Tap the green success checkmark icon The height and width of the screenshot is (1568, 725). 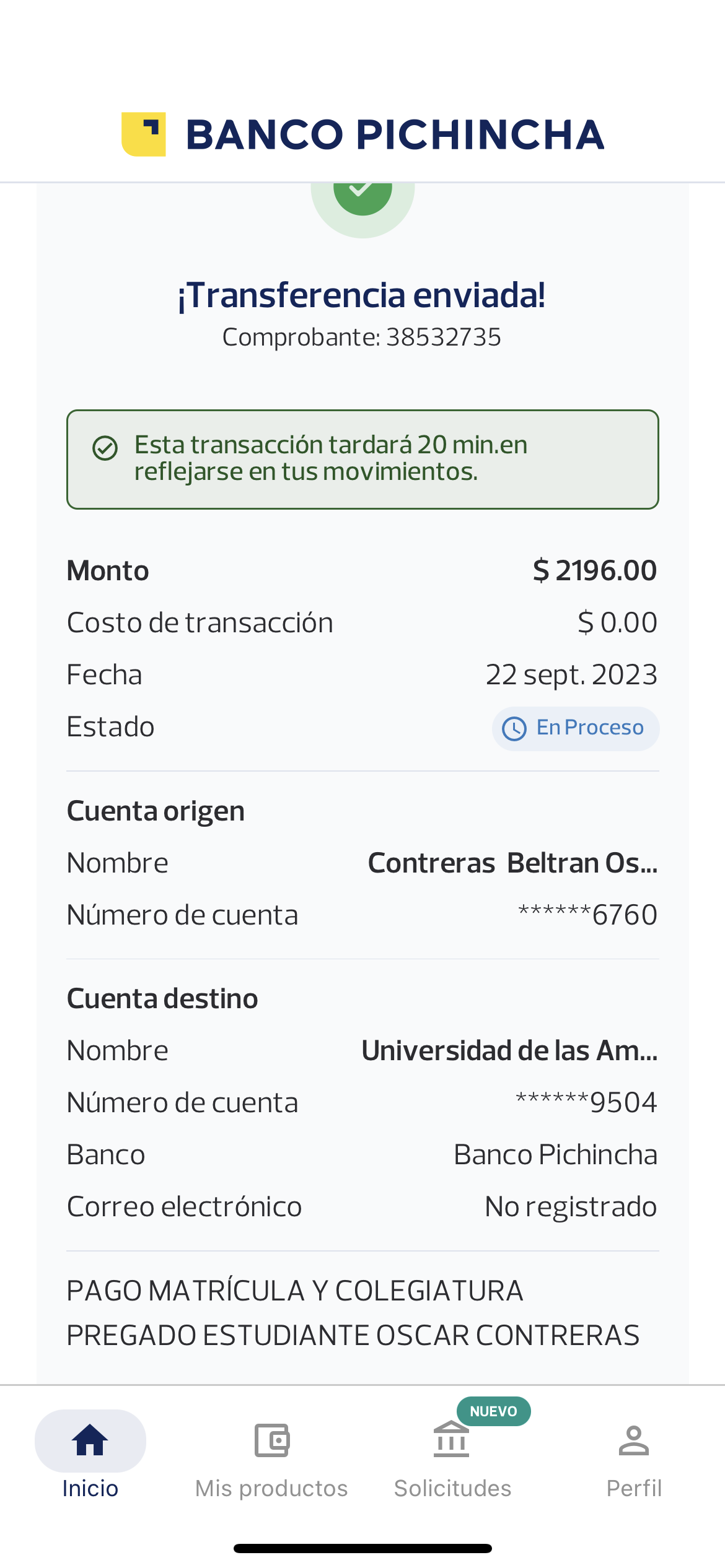click(362, 193)
